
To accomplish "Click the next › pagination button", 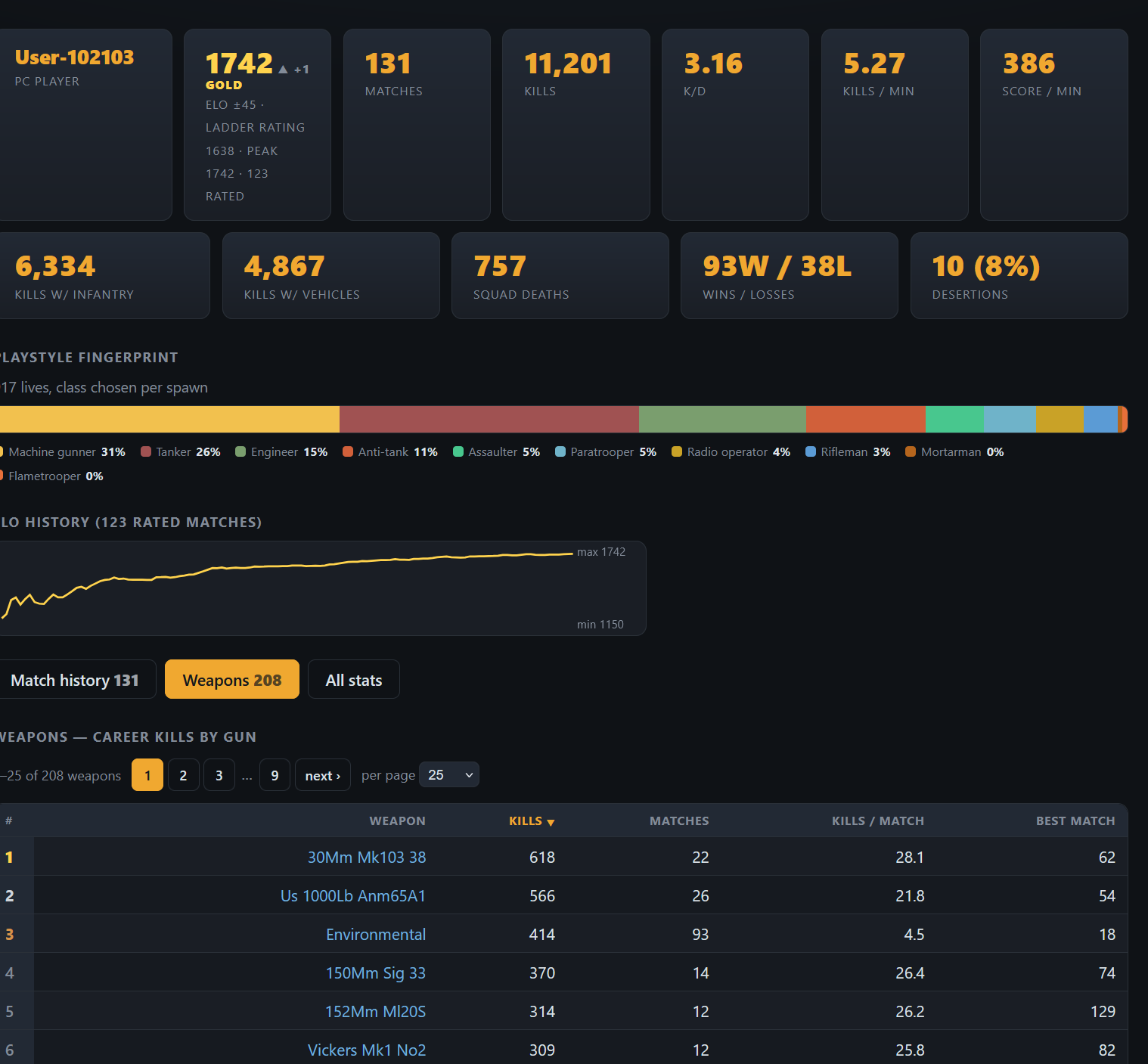I will pos(323,775).
